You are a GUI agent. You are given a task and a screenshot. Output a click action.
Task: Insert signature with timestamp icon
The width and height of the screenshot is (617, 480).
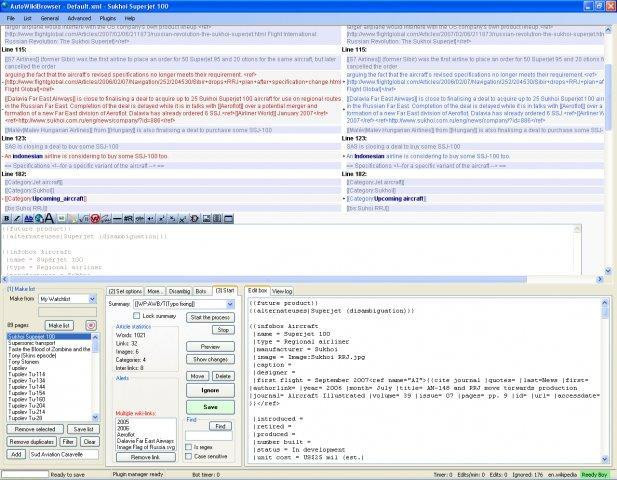106,218
